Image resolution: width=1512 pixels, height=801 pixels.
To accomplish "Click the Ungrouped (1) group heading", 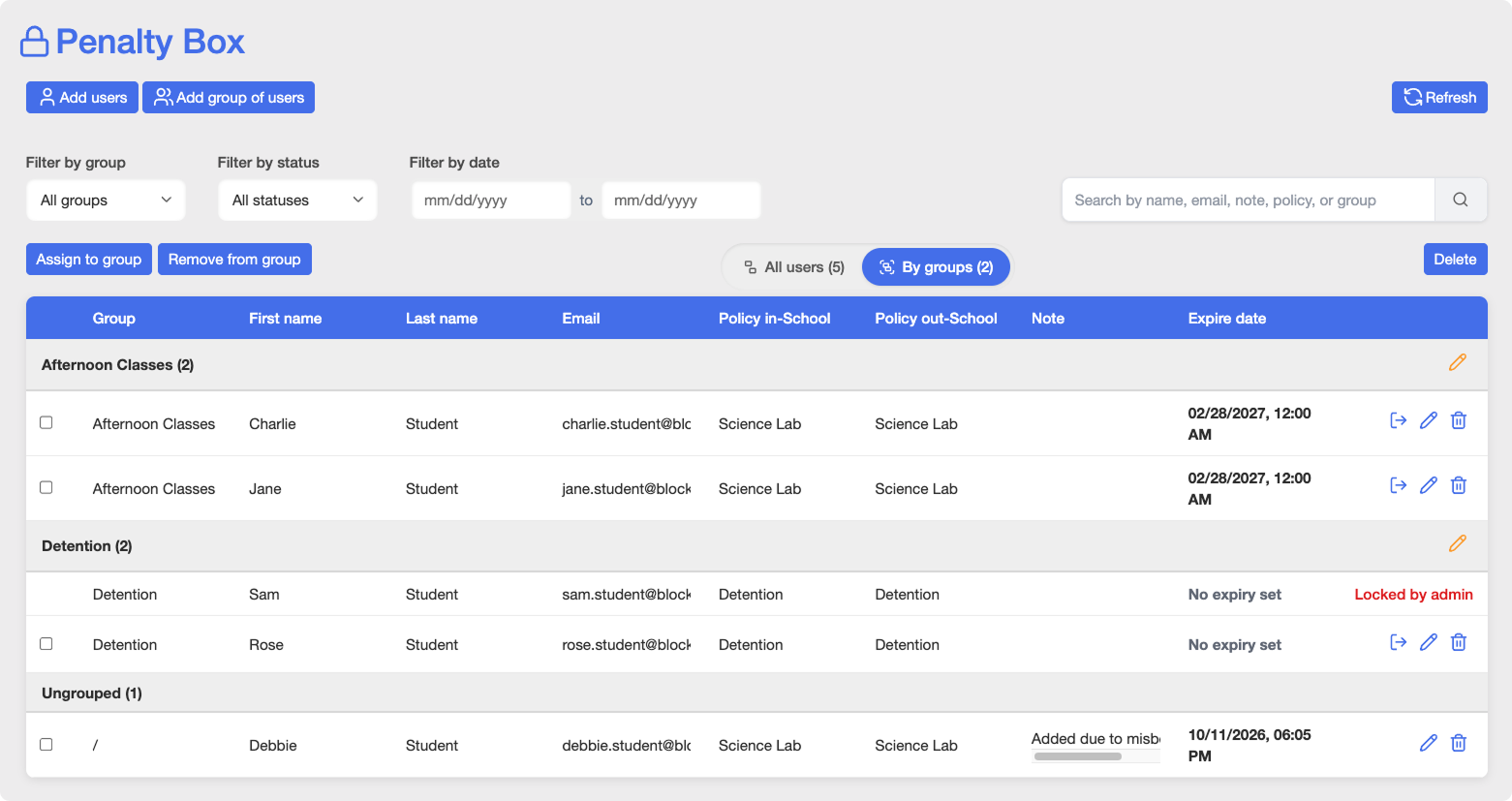I will 92,693.
